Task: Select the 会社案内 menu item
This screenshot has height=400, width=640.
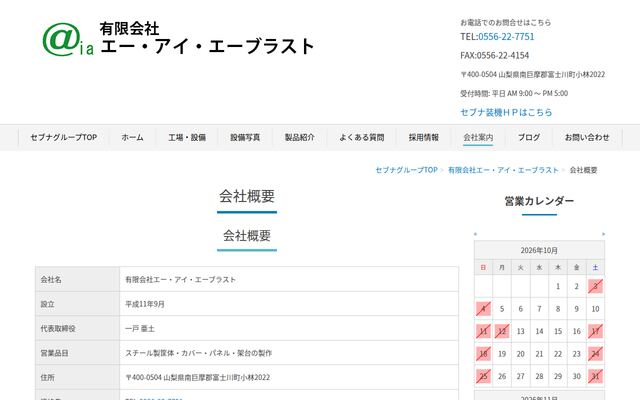Action: [478, 138]
